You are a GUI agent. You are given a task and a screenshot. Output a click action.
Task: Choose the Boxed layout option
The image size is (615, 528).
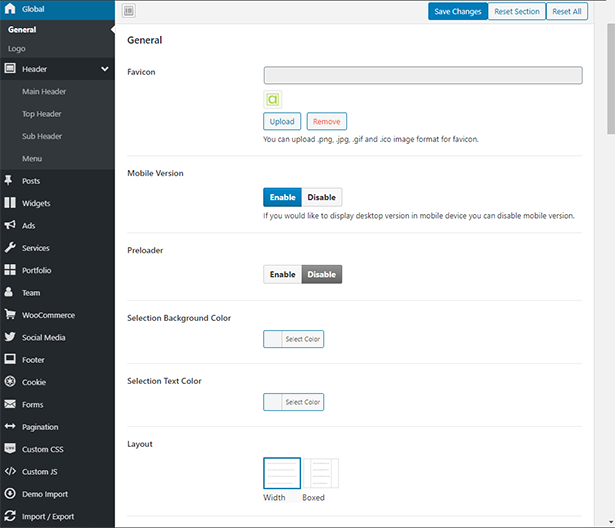pyautogui.click(x=321, y=474)
